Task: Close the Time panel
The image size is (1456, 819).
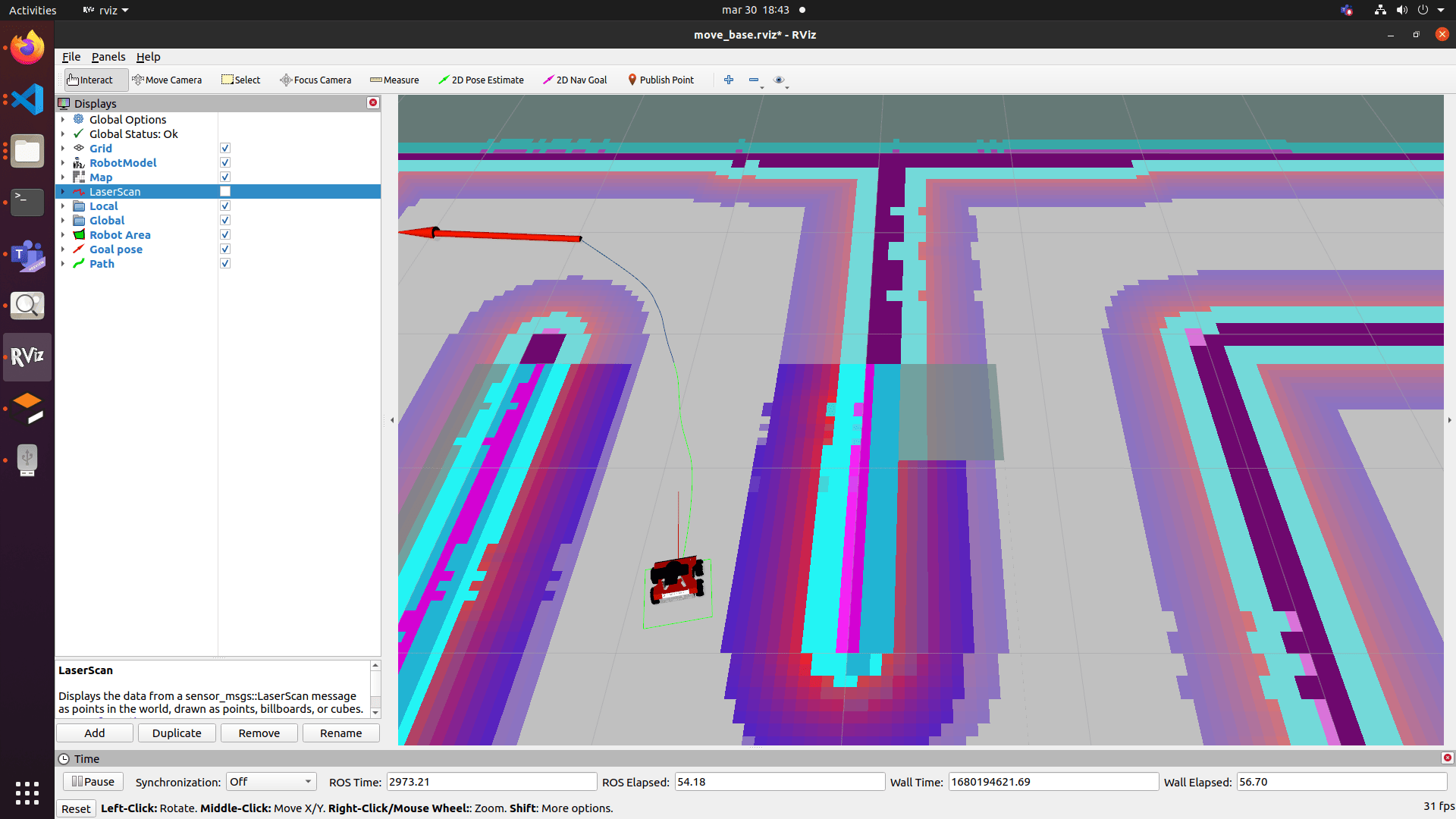Action: coord(1447,758)
